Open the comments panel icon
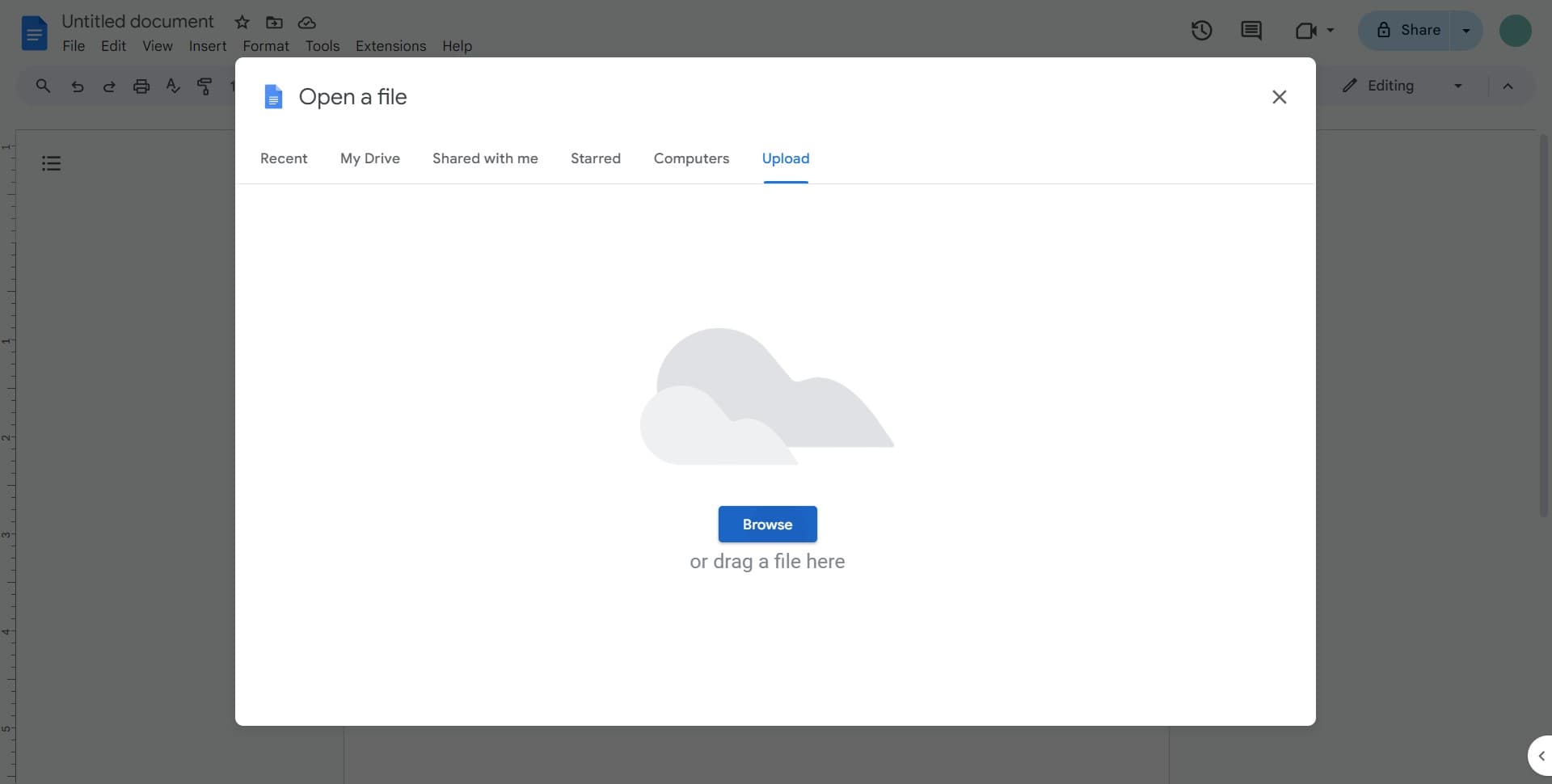The width and height of the screenshot is (1552, 784). [x=1250, y=31]
